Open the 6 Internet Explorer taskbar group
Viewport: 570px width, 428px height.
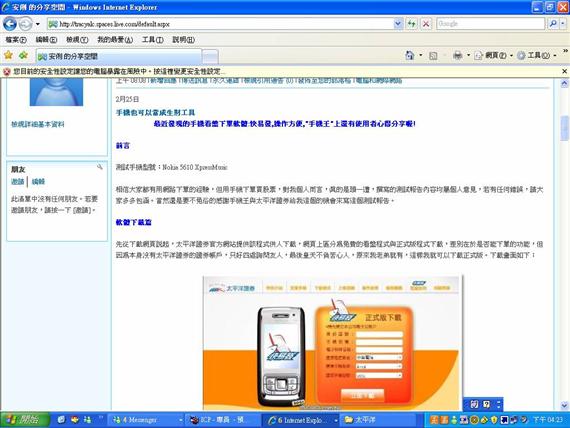pos(301,420)
